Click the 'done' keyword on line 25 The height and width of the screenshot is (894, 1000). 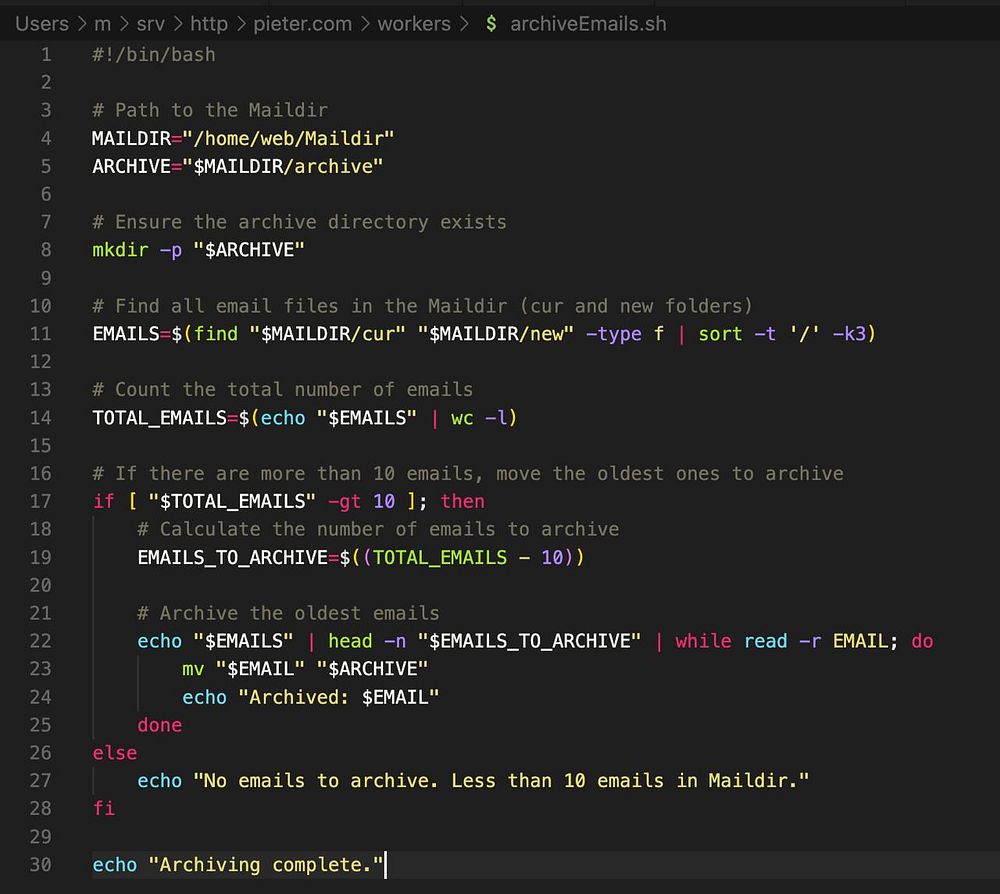pos(159,726)
